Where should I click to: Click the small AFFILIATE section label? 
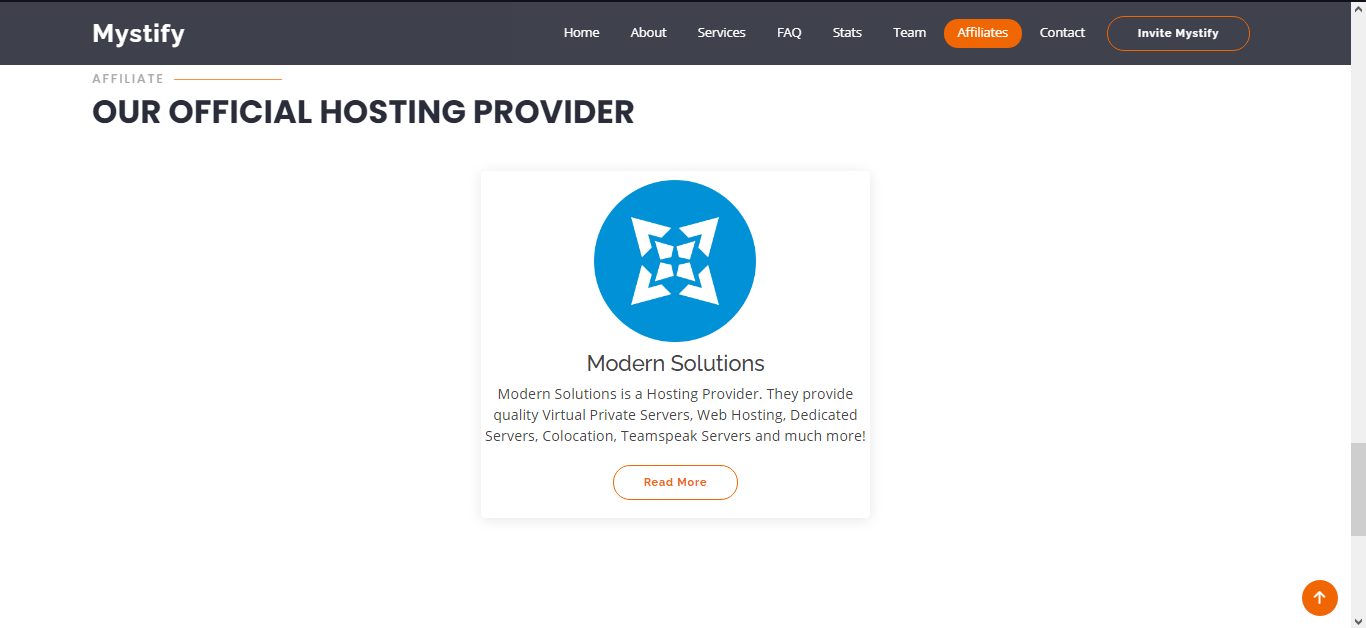128,79
